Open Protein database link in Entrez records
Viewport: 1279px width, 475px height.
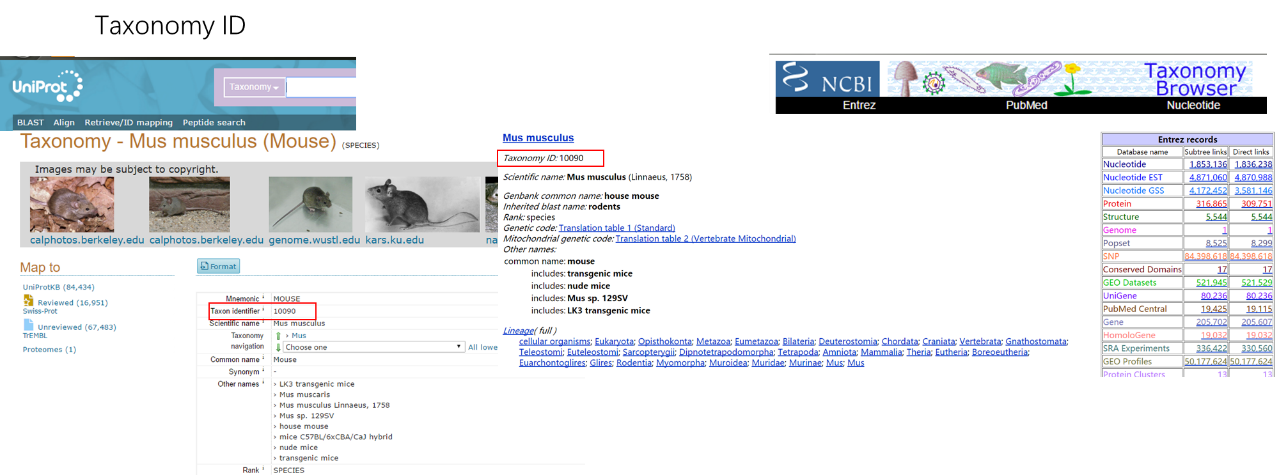1118,203
